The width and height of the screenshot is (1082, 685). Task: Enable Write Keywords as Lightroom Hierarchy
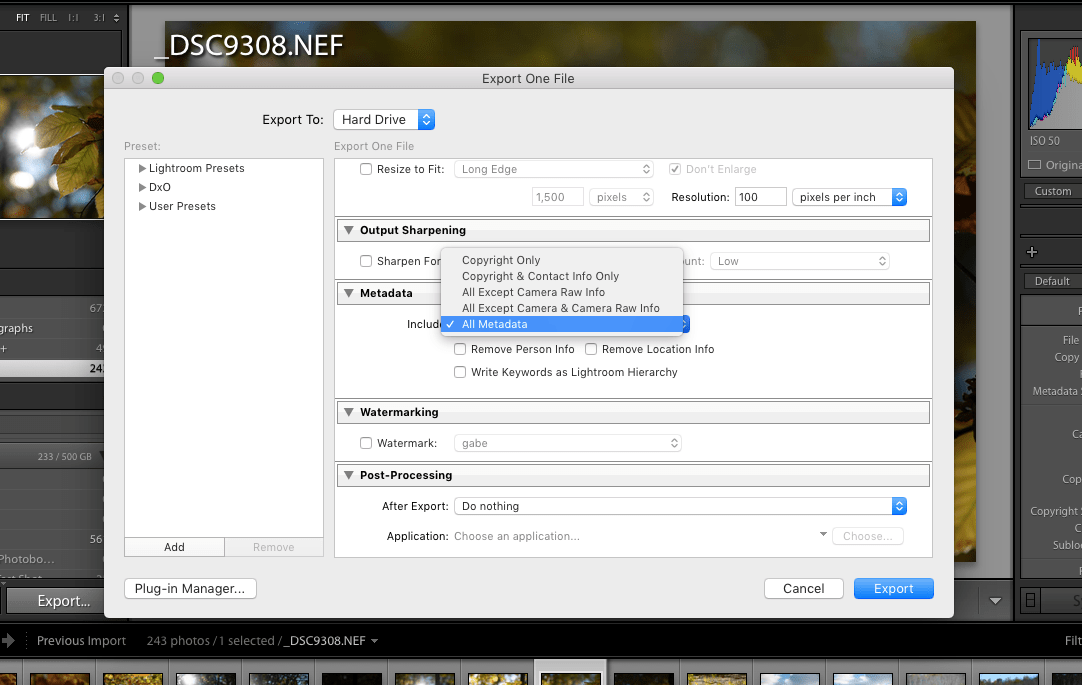460,371
